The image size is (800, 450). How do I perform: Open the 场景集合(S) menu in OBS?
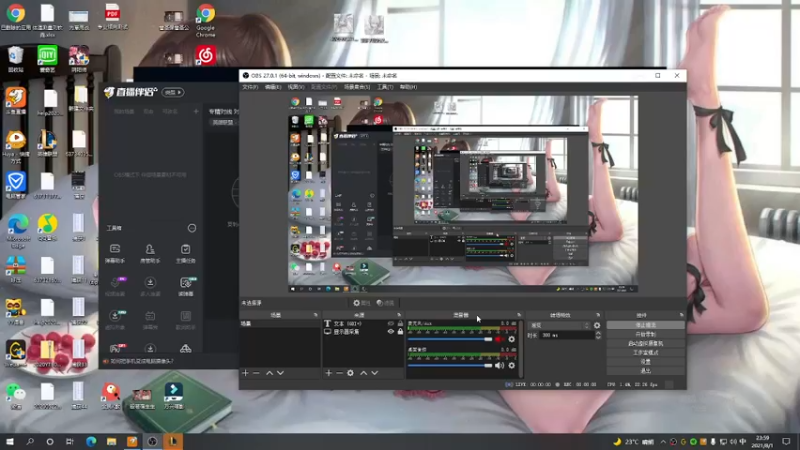pos(357,87)
